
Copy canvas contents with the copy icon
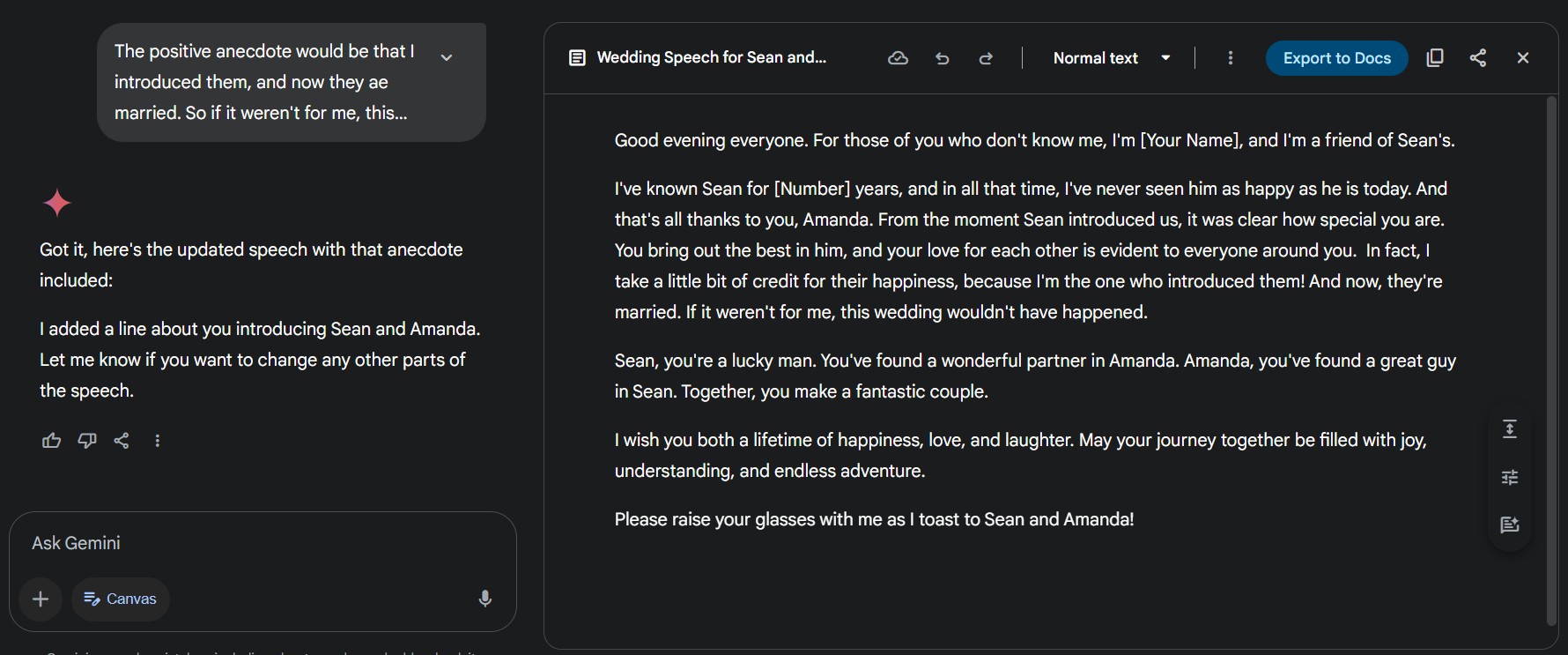pos(1435,58)
